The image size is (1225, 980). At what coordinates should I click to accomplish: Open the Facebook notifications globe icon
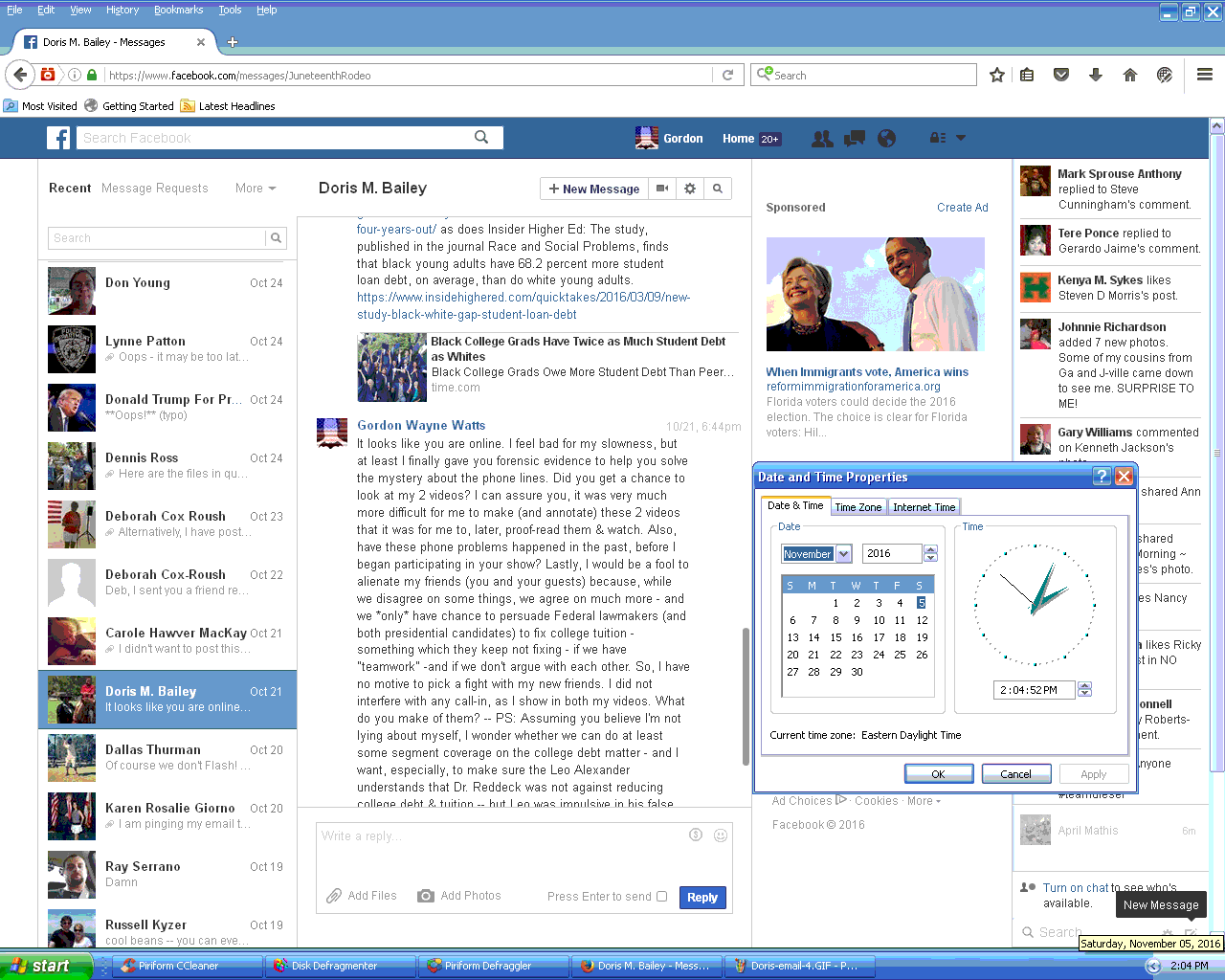tap(887, 139)
